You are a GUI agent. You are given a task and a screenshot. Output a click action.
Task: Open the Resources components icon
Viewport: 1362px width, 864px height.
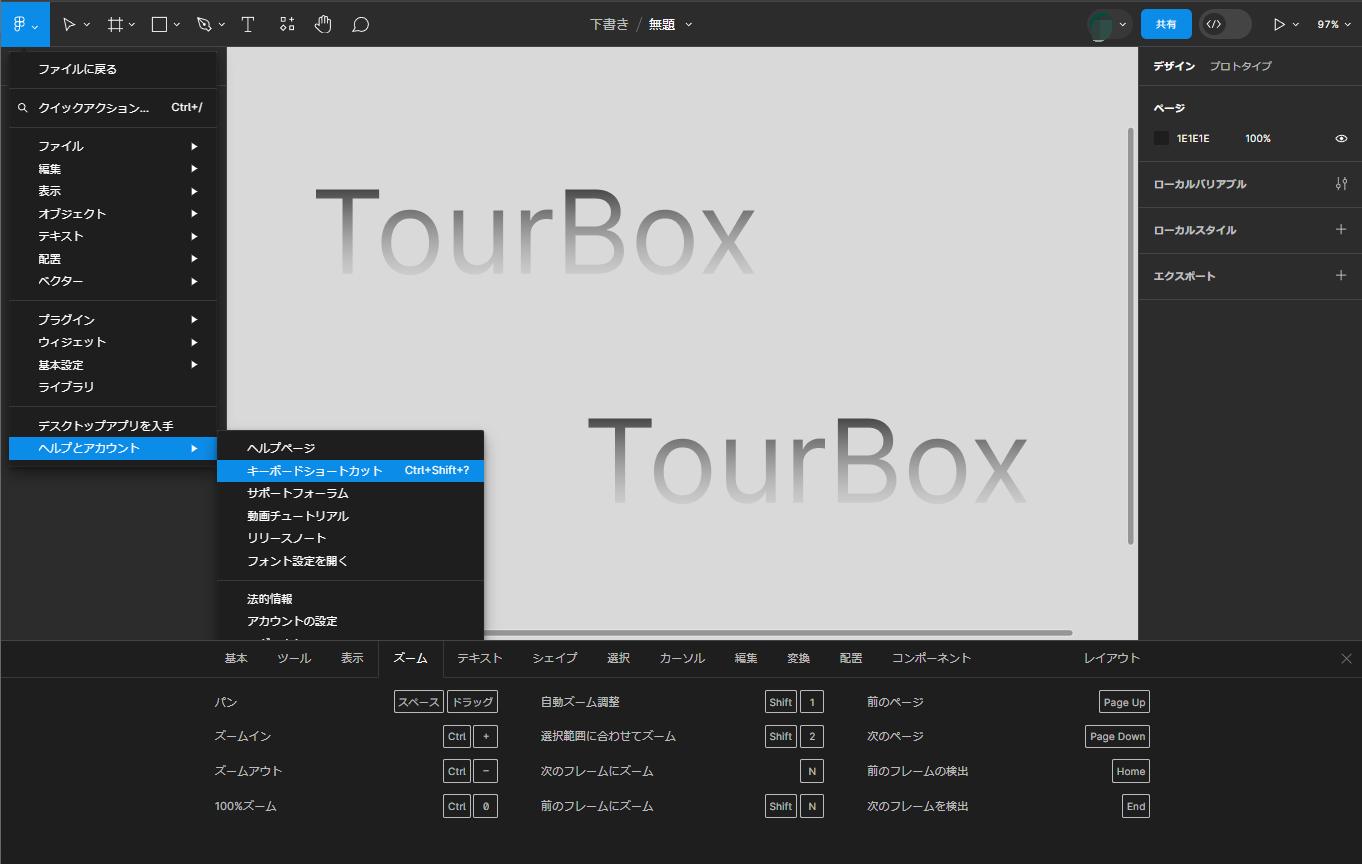pyautogui.click(x=287, y=24)
